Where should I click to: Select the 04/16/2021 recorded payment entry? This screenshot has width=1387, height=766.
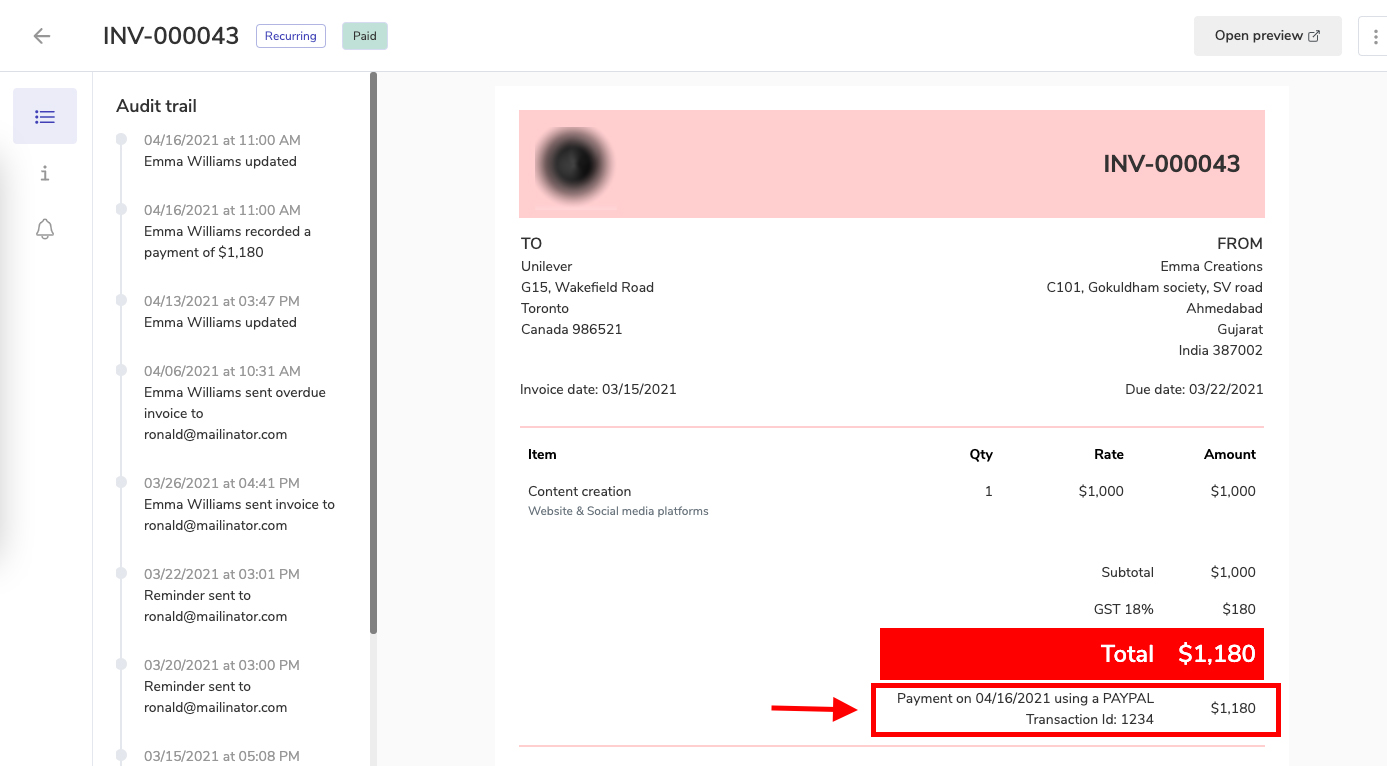point(227,232)
